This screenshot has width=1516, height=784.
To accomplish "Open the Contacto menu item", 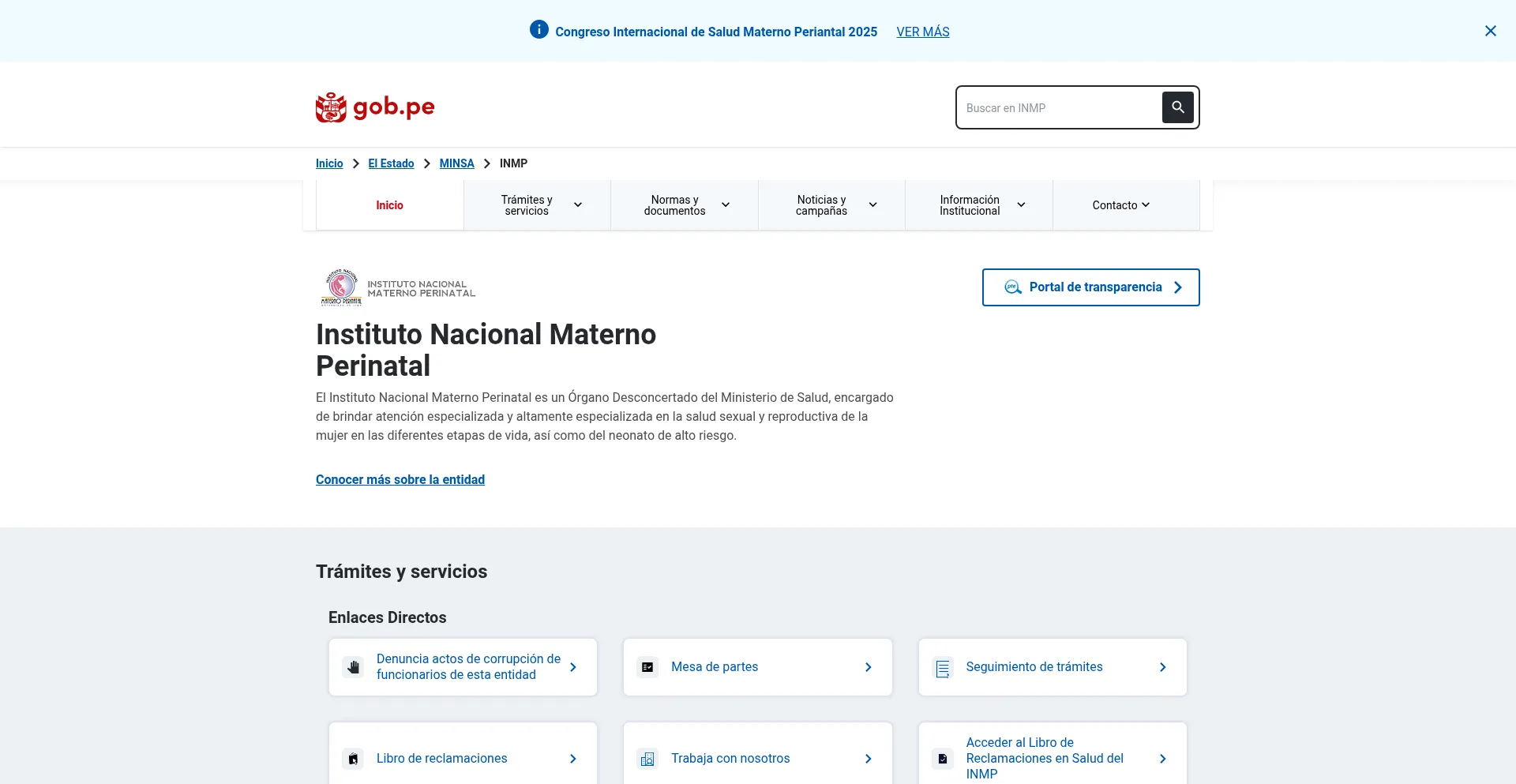I will tap(1120, 205).
